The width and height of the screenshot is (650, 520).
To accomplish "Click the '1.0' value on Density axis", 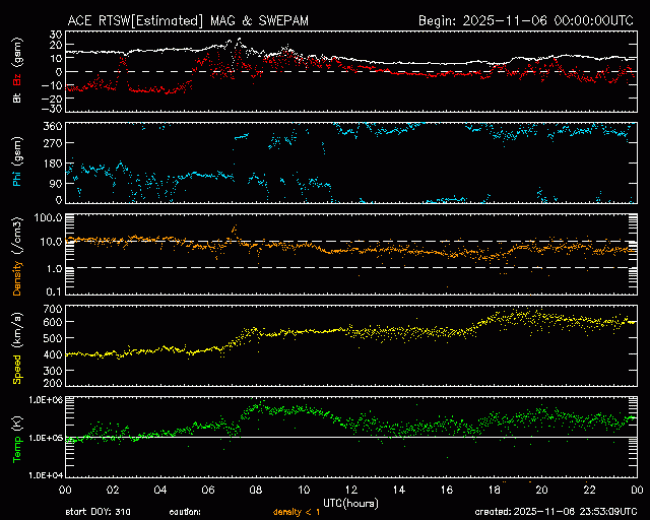I will click(54, 269).
